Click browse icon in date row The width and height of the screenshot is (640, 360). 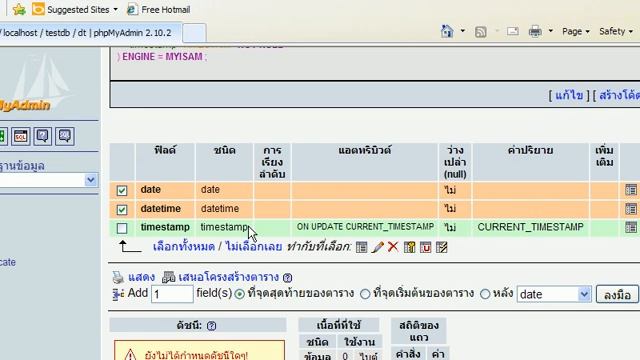[x=631, y=190]
